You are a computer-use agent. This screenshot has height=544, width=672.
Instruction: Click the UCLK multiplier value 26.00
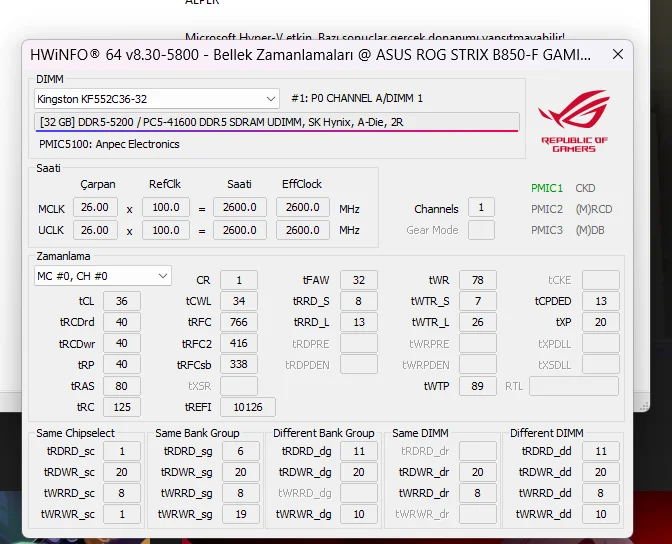pos(95,230)
